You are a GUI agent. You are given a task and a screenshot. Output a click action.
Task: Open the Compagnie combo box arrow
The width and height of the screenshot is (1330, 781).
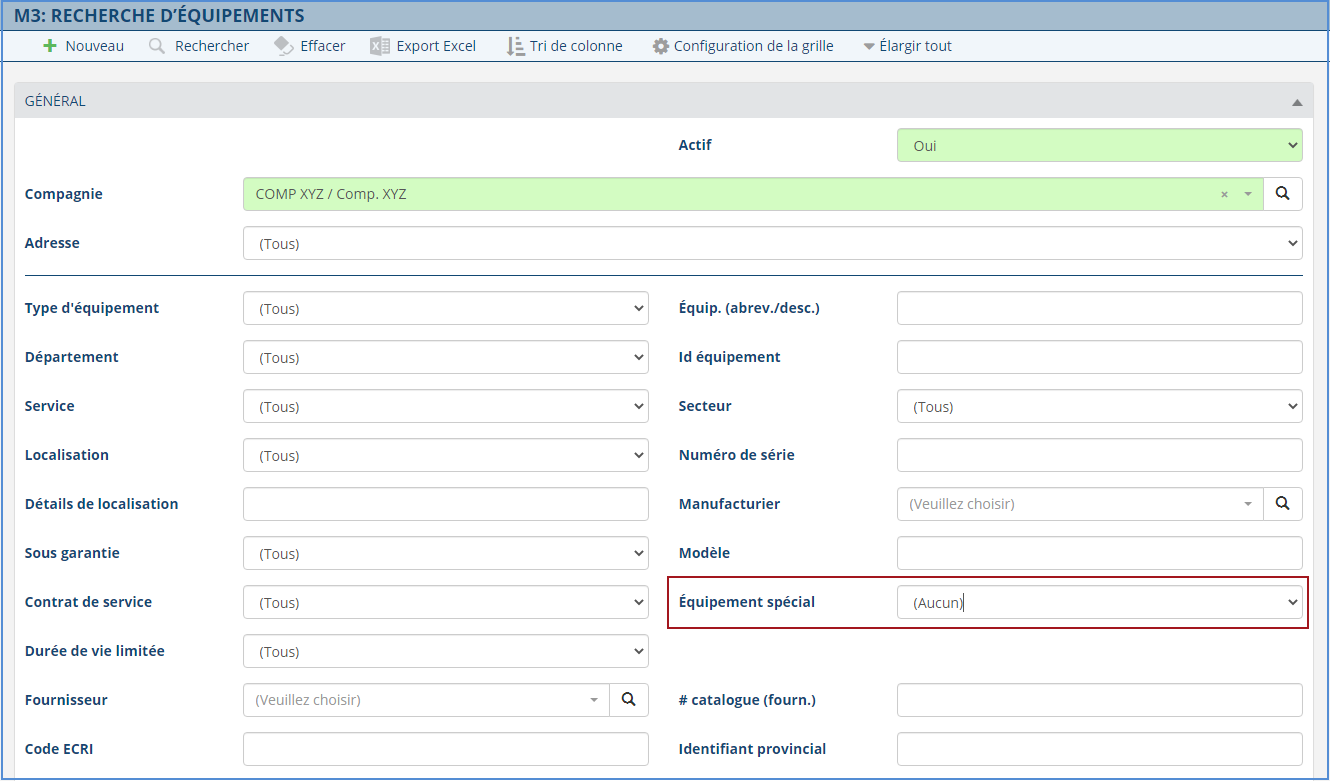coord(1248,195)
